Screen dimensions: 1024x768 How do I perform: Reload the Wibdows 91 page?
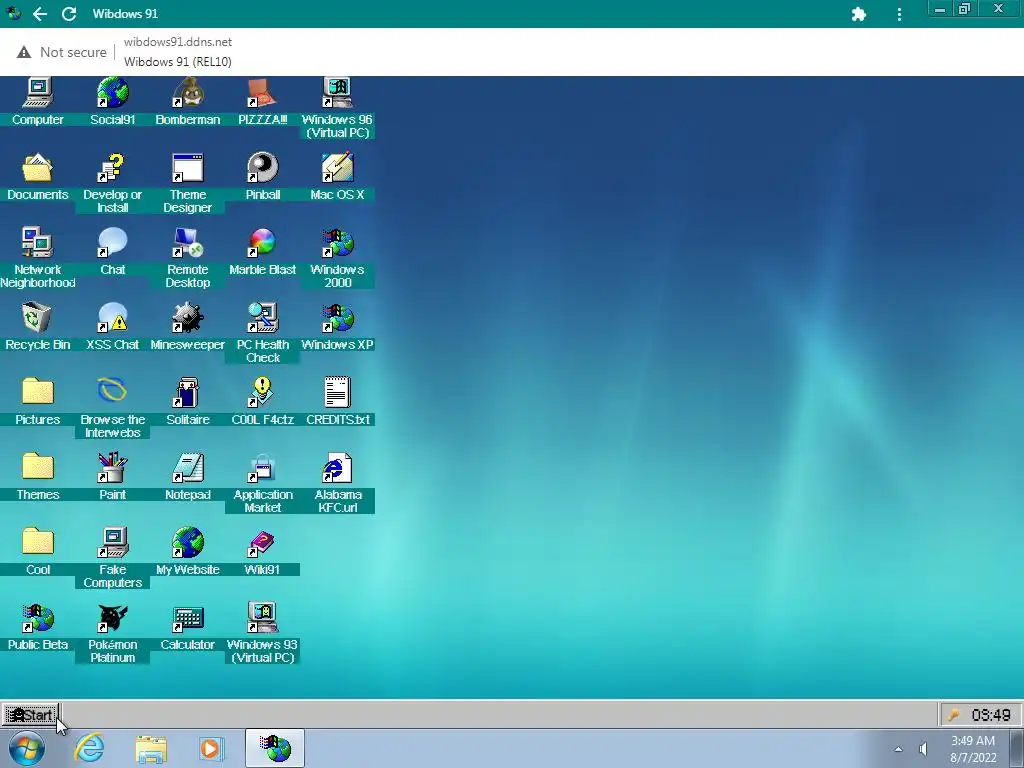(x=69, y=14)
